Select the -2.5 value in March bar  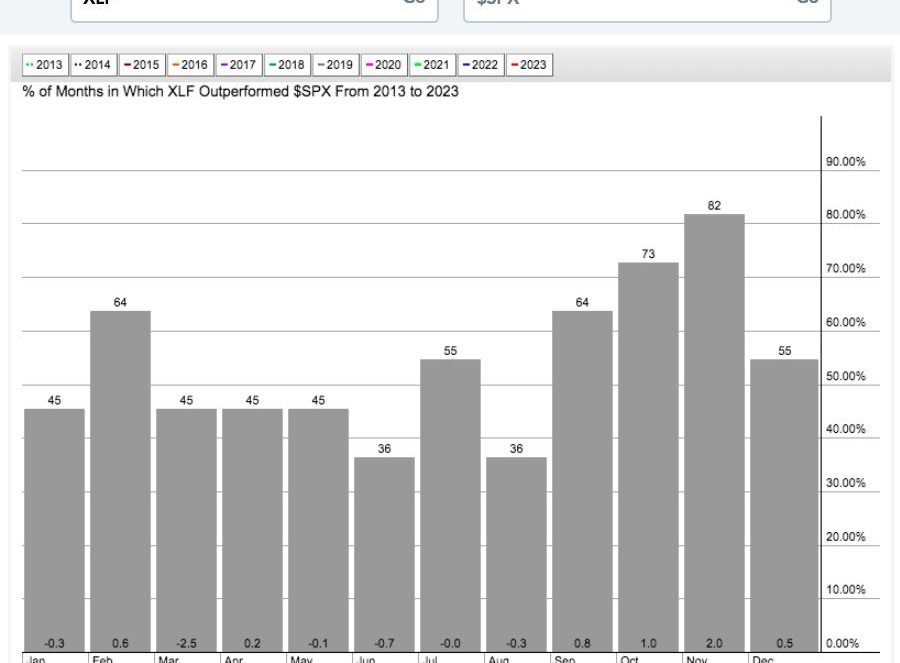[x=187, y=643]
